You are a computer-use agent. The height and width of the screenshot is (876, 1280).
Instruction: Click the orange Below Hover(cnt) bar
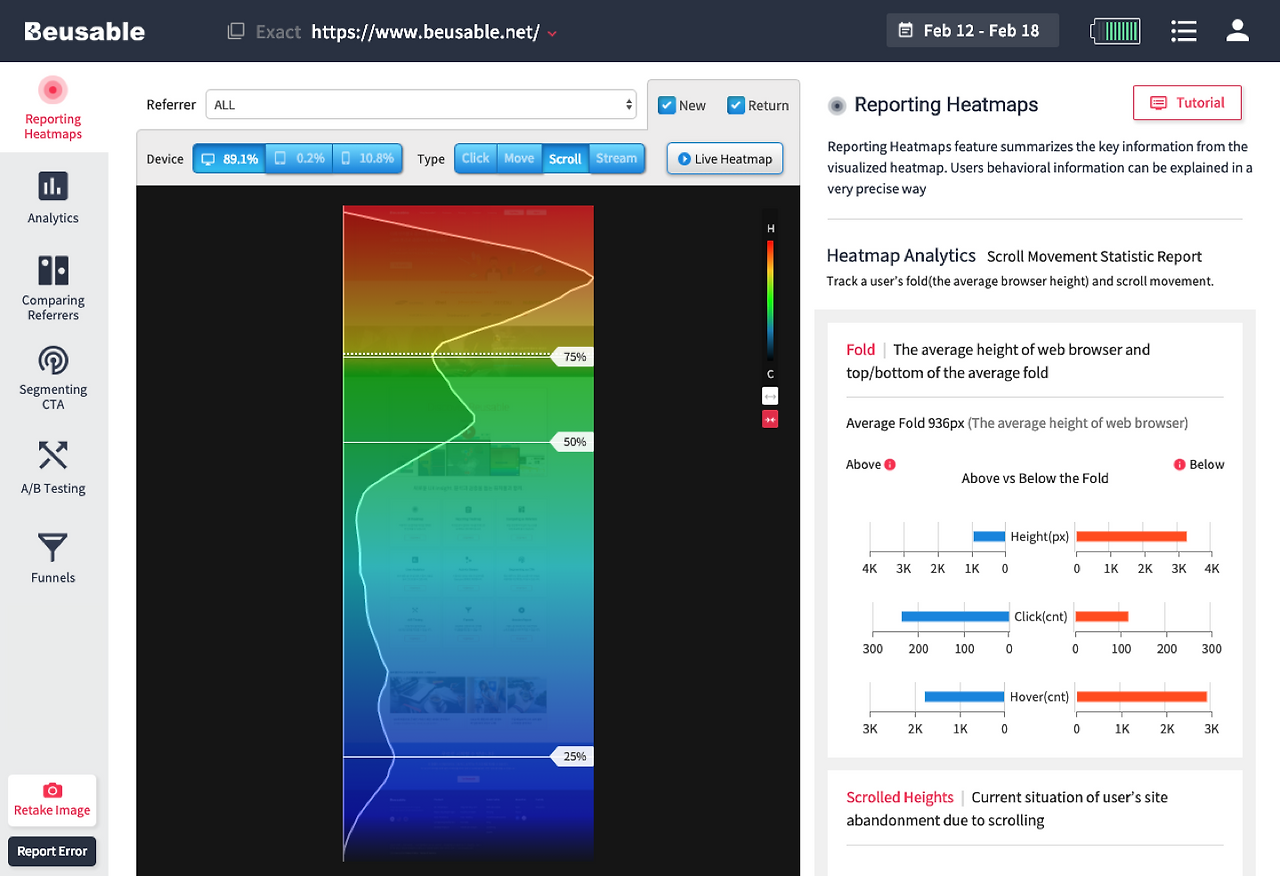tap(1142, 697)
